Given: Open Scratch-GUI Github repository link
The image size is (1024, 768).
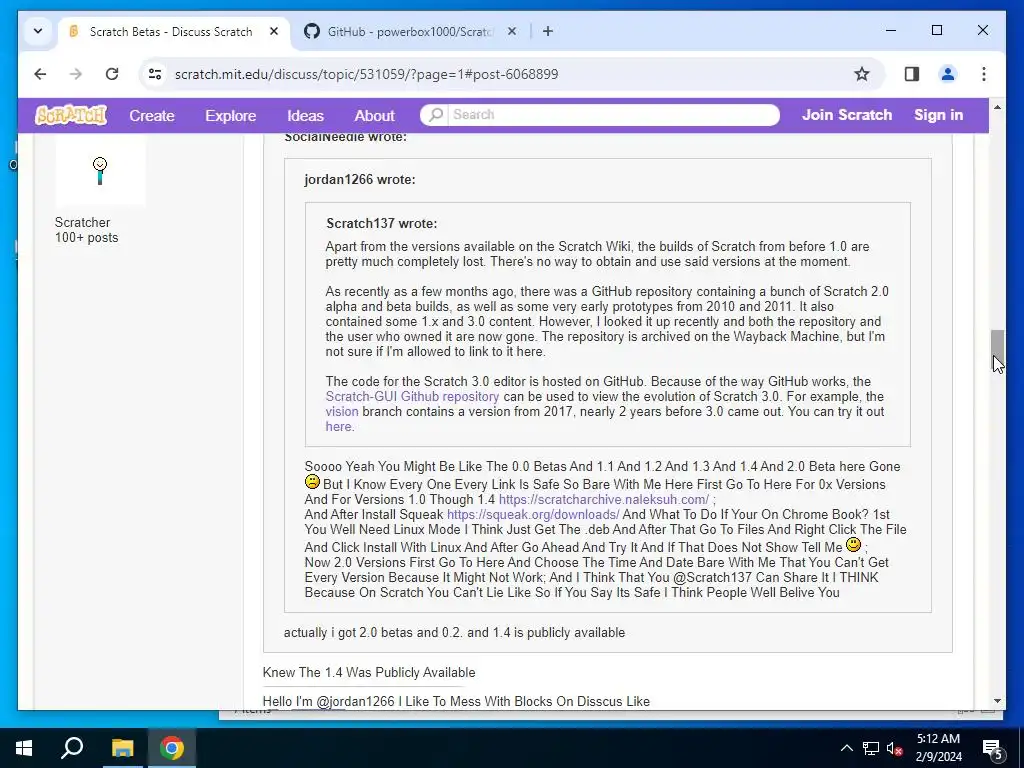Looking at the screenshot, I should [x=412, y=396].
